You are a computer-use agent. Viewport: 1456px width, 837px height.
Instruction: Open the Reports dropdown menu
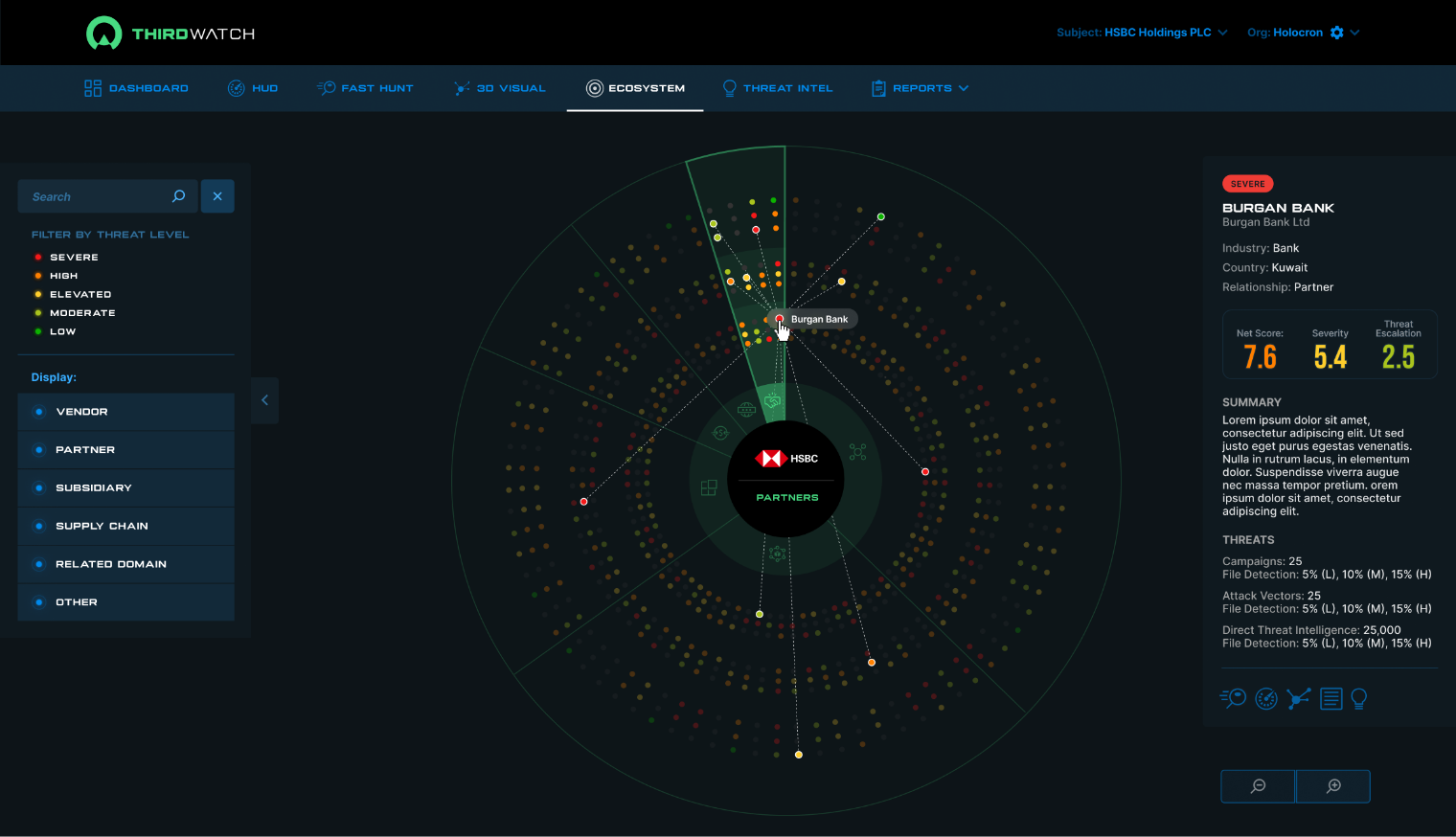point(920,88)
